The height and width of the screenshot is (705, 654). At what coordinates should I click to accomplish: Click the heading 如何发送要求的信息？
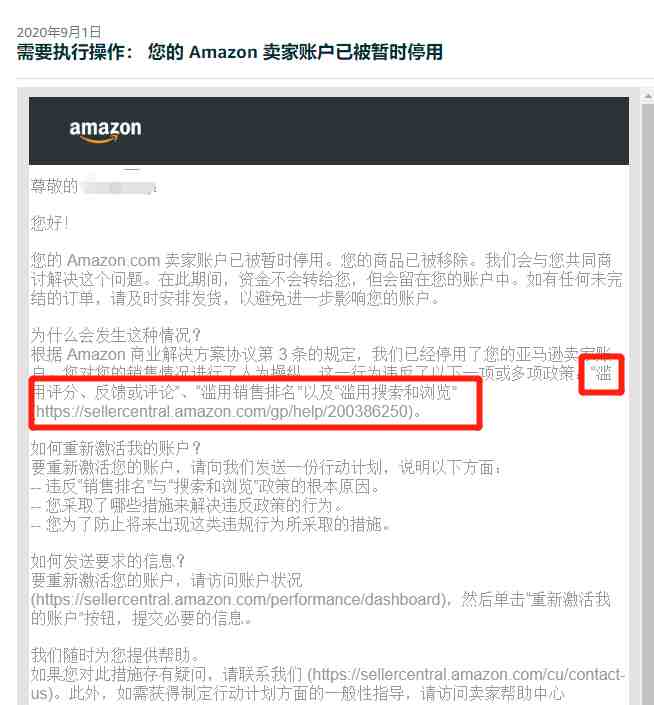pos(108,561)
